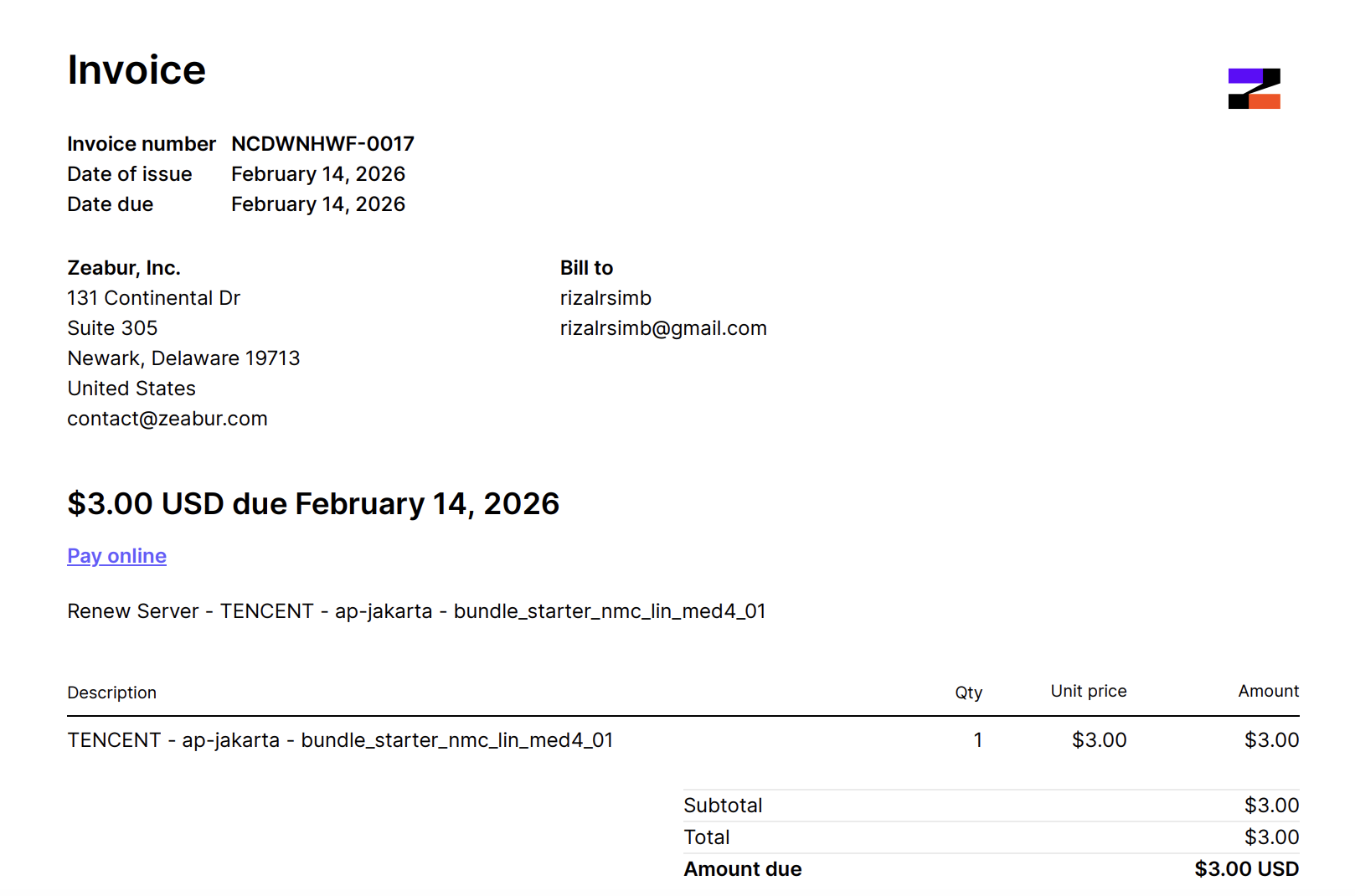Select the $3.00 USD due headline

pyautogui.click(x=313, y=503)
